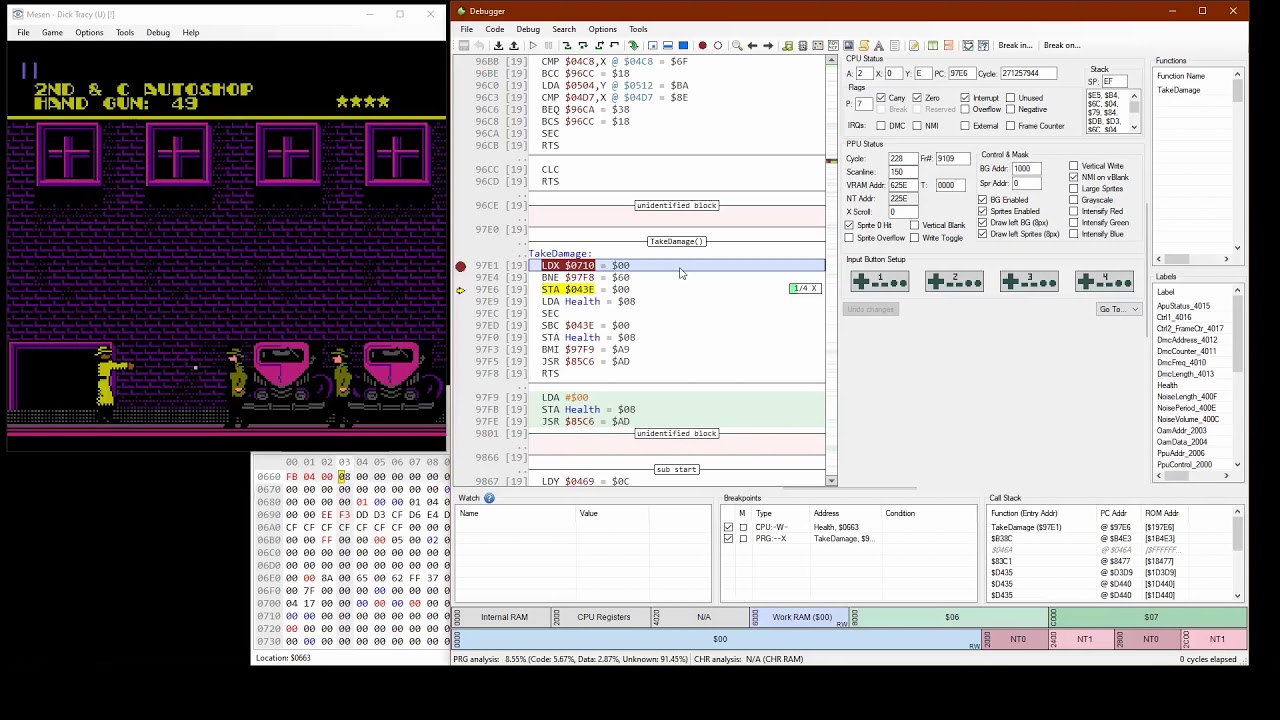Click the controller 4 input button
The width and height of the screenshot is (1280, 720).
(1104, 281)
